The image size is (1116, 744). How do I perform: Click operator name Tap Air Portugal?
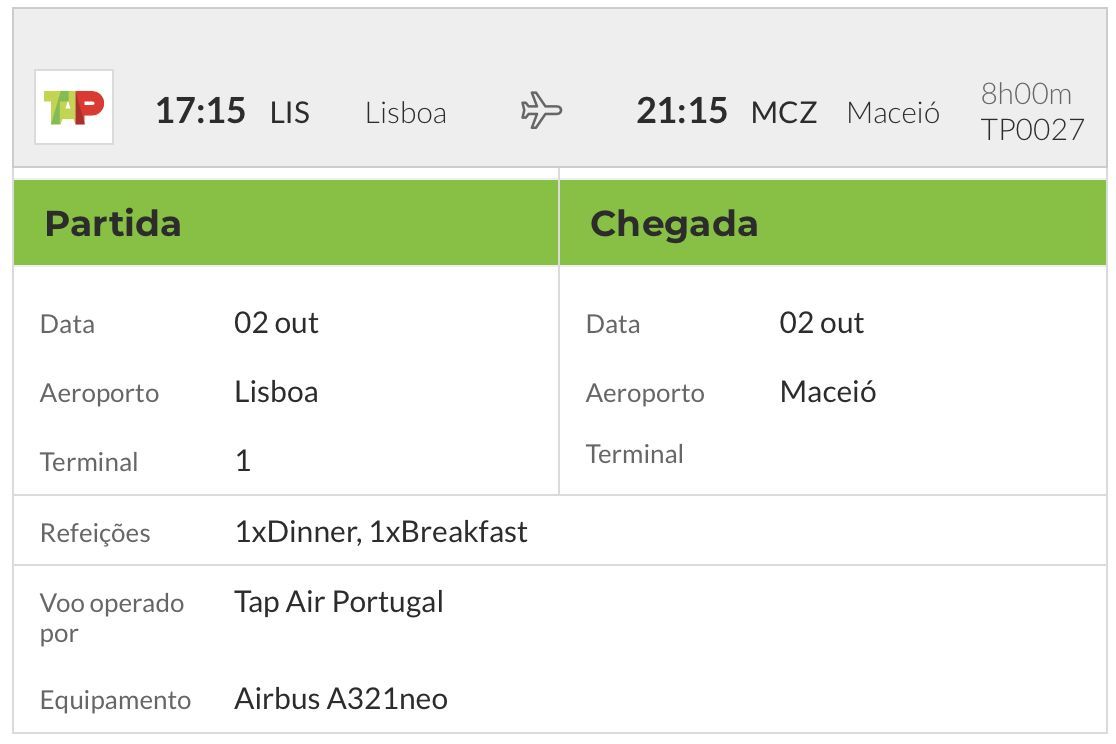pos(339,602)
